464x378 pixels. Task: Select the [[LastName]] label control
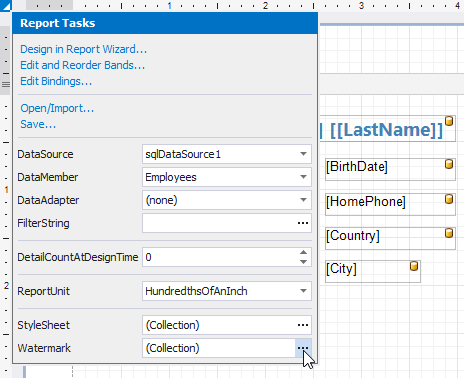[x=387, y=130]
